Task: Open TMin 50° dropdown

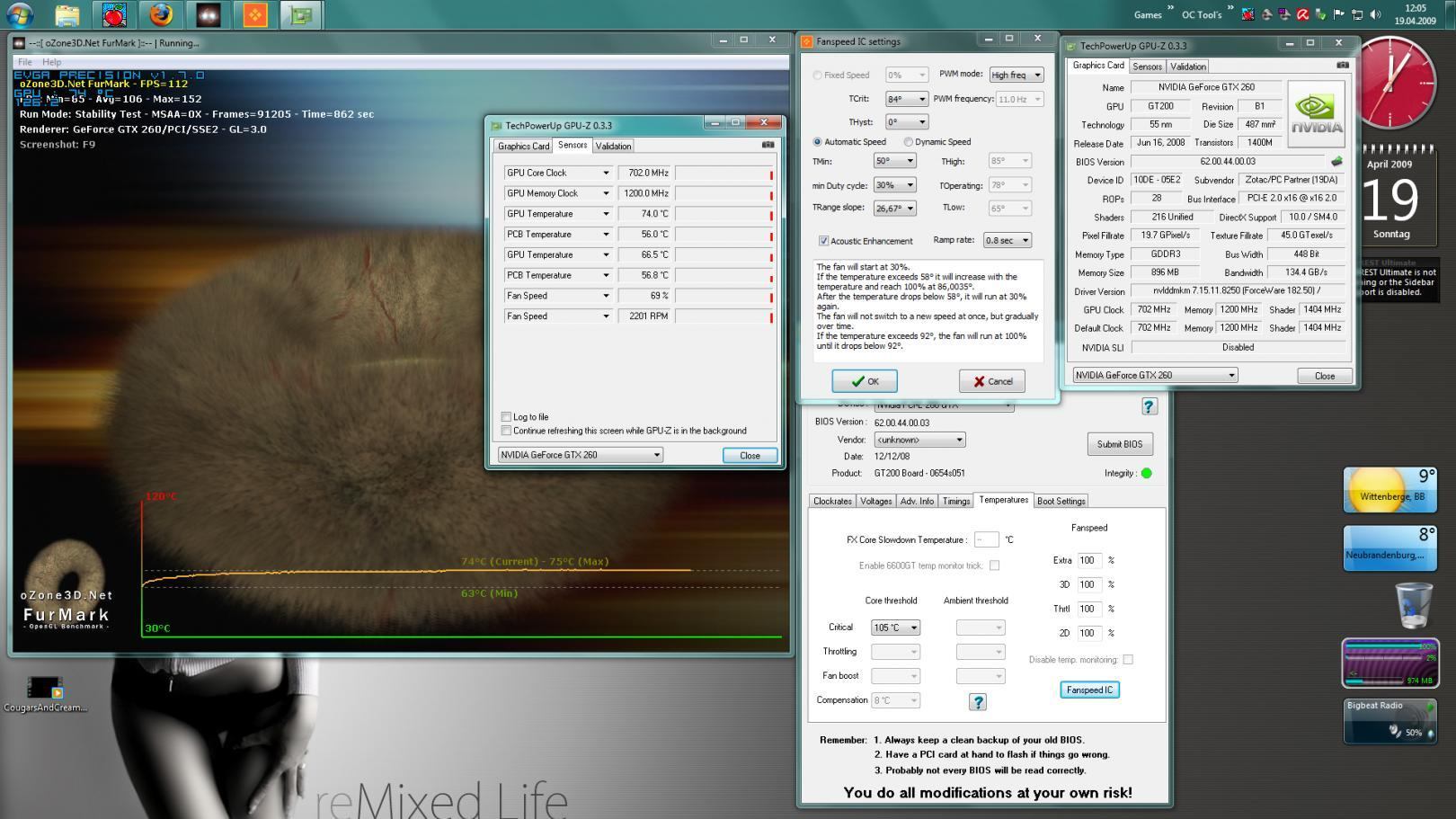Action: pyautogui.click(x=895, y=161)
